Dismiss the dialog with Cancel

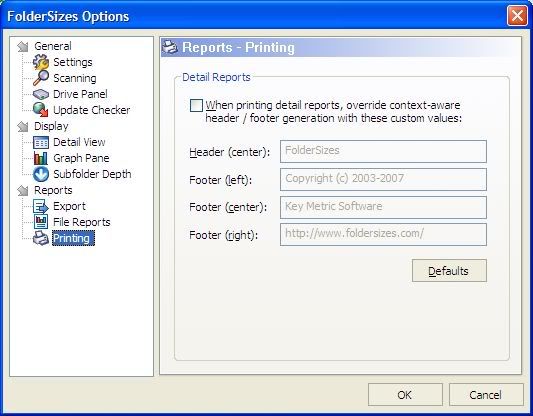[x=486, y=395]
